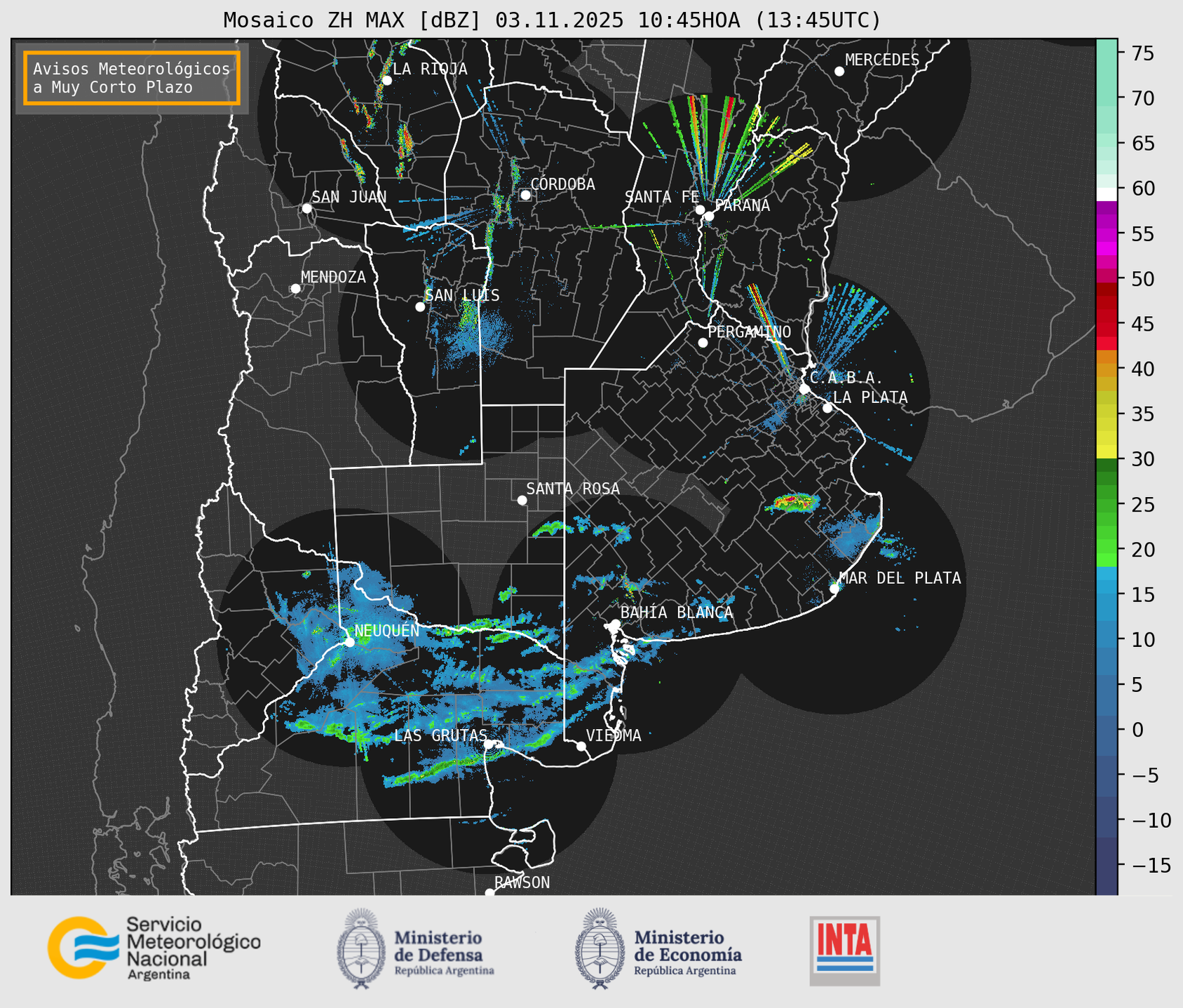Open Avisos Meteorológicos a Muy Corto Plazo box

coord(132,78)
